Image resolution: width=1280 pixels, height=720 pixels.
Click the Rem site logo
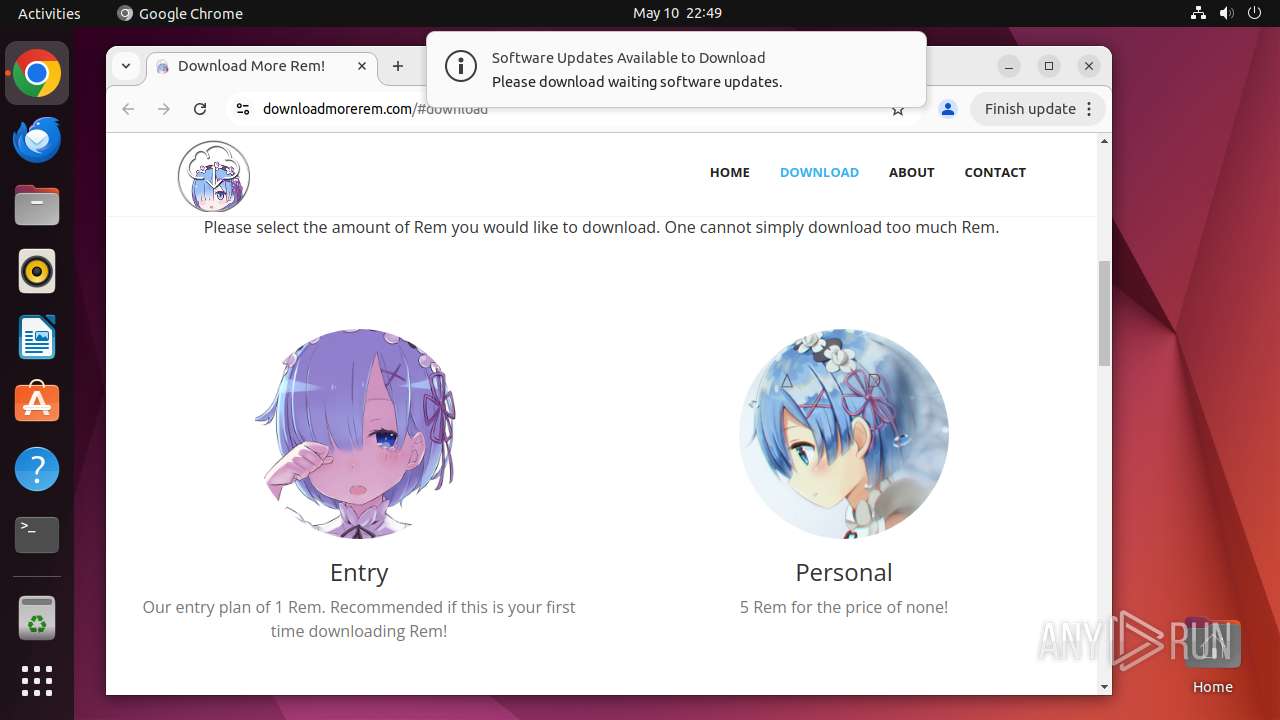tap(214, 176)
